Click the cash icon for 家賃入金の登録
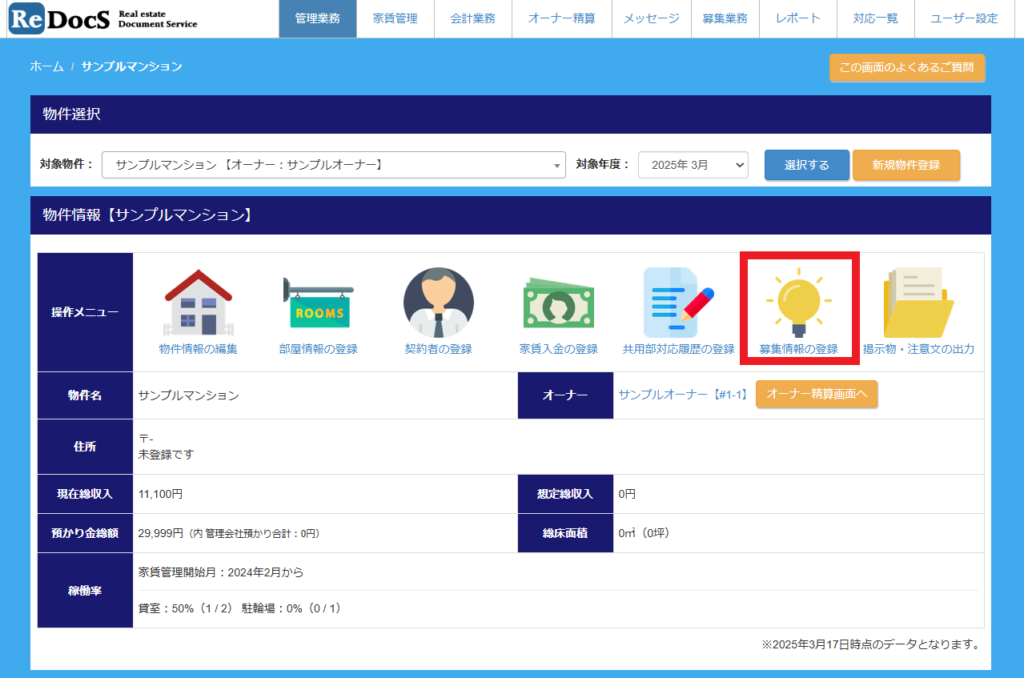 [558, 302]
